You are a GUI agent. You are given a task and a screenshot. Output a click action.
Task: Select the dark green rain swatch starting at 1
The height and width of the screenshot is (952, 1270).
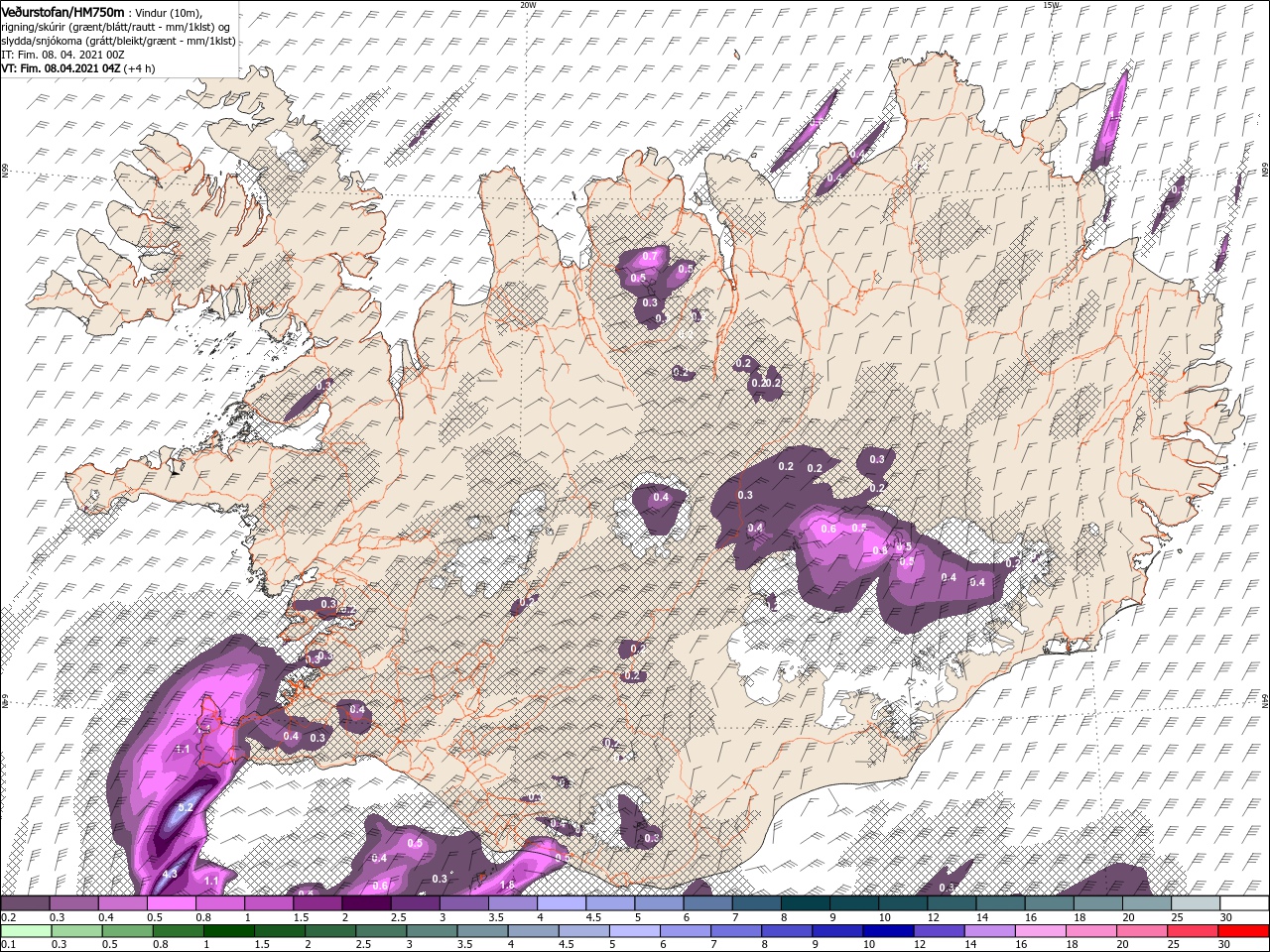pyautogui.click(x=227, y=931)
